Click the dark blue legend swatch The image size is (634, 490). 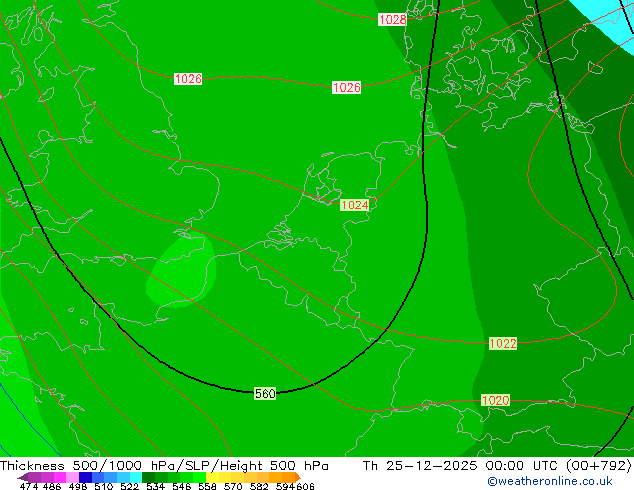click(x=85, y=477)
